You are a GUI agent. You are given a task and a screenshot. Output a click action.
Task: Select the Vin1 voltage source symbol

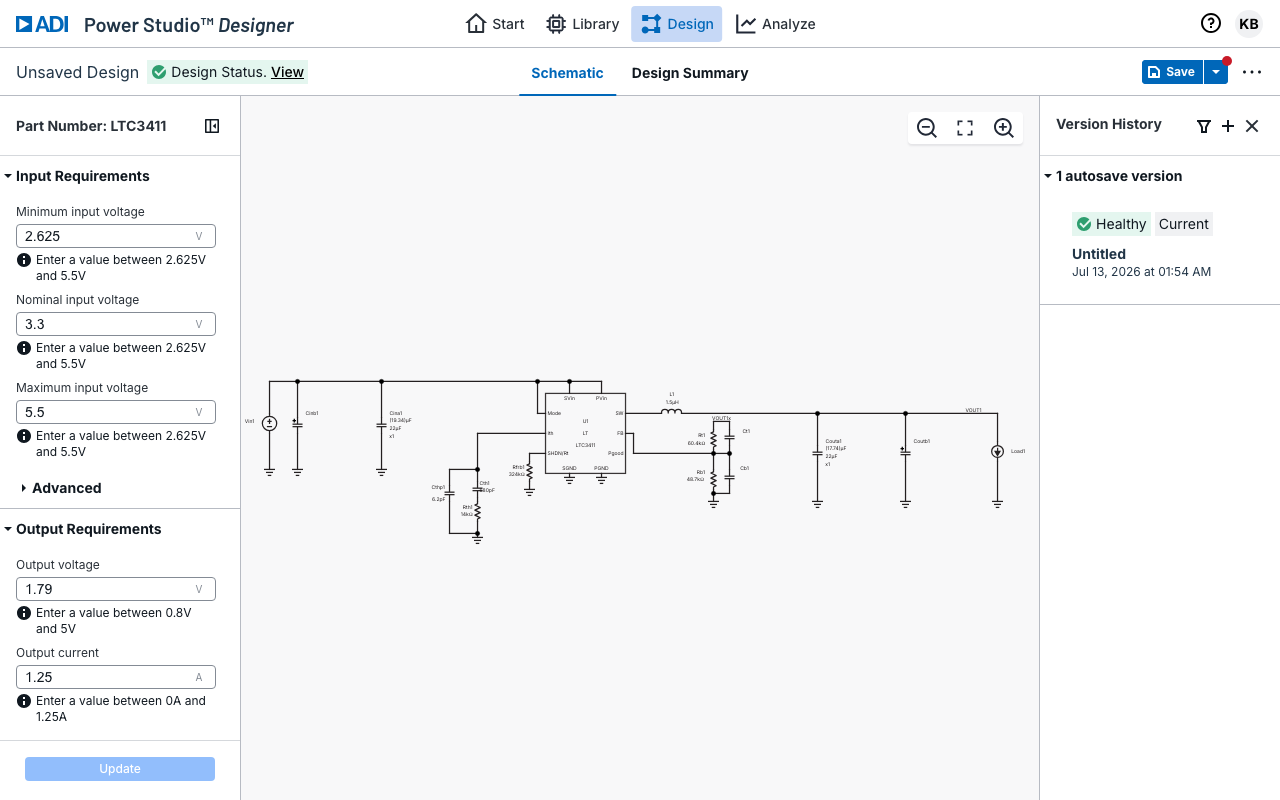click(269, 423)
